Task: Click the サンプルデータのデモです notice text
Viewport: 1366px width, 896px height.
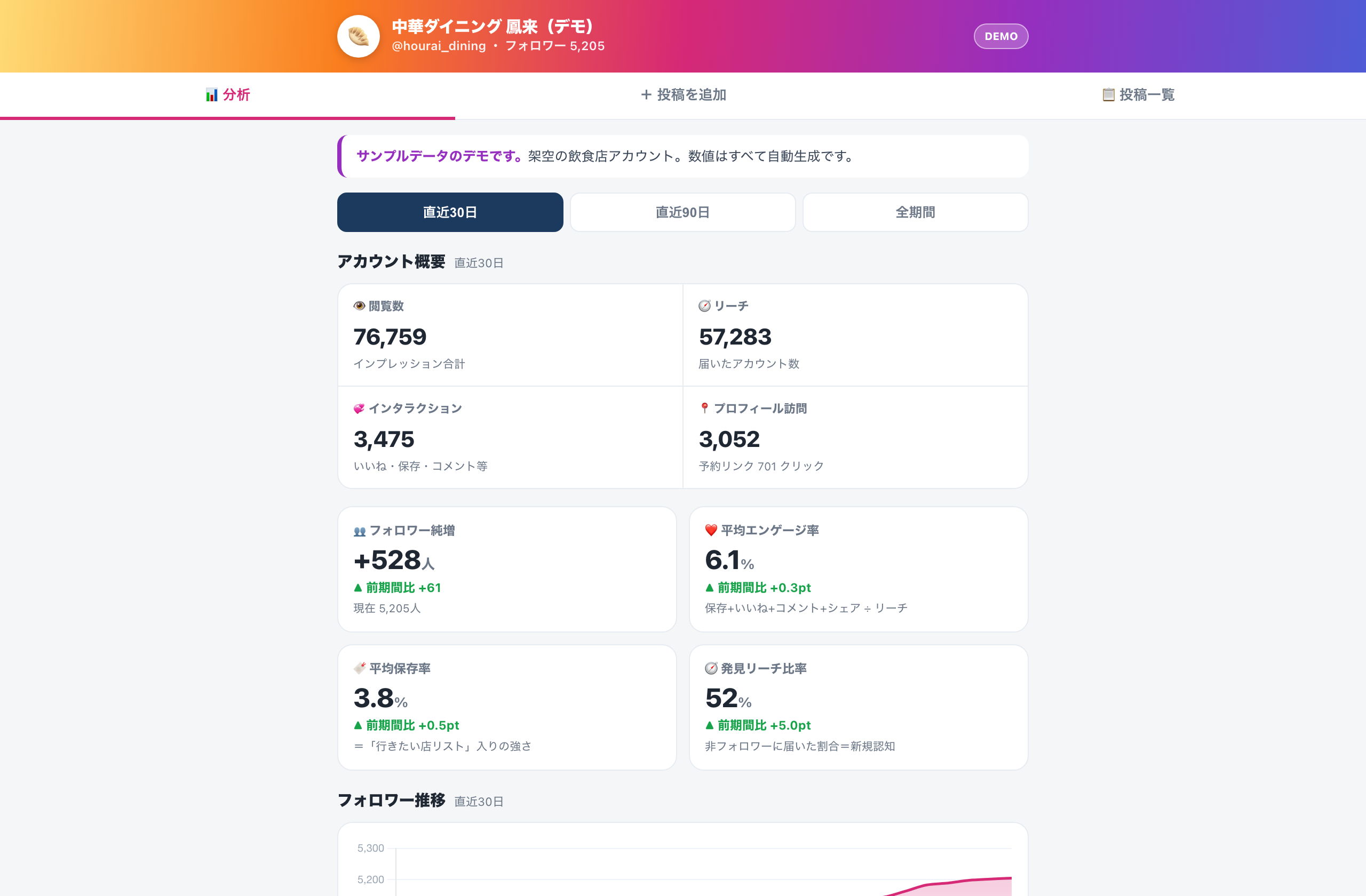Action: click(x=439, y=156)
